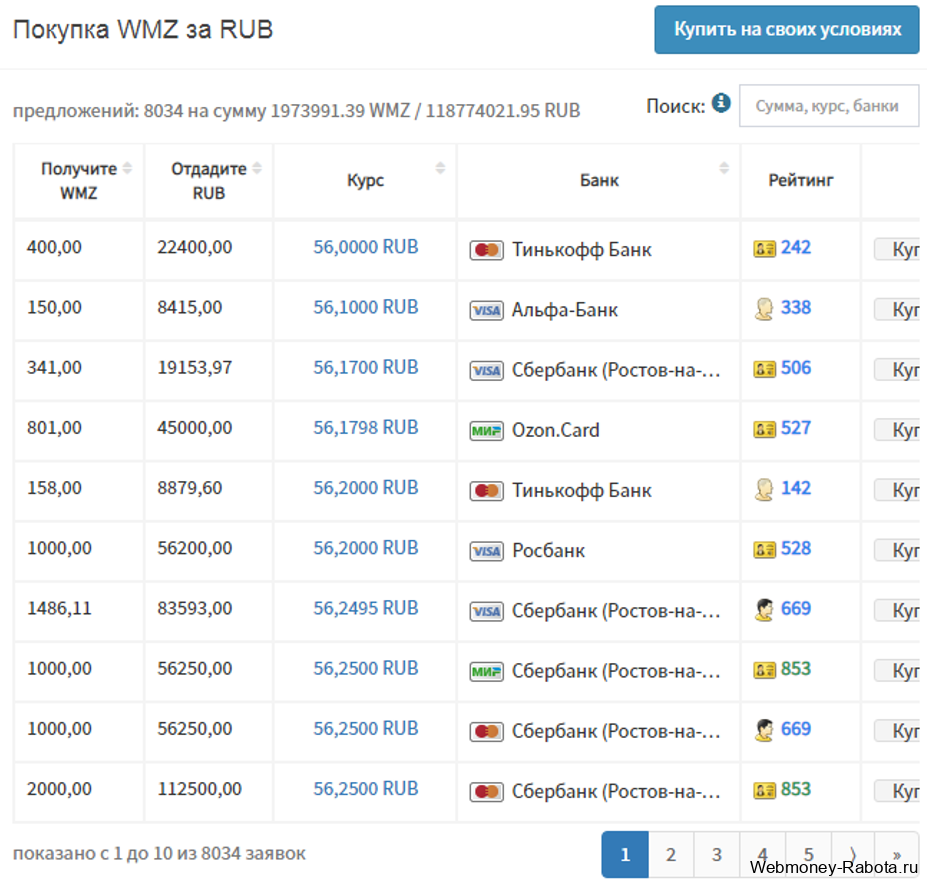Focus the Сумма, курс, банки search field
This screenshot has height=885, width=927.
pyautogui.click(x=829, y=106)
